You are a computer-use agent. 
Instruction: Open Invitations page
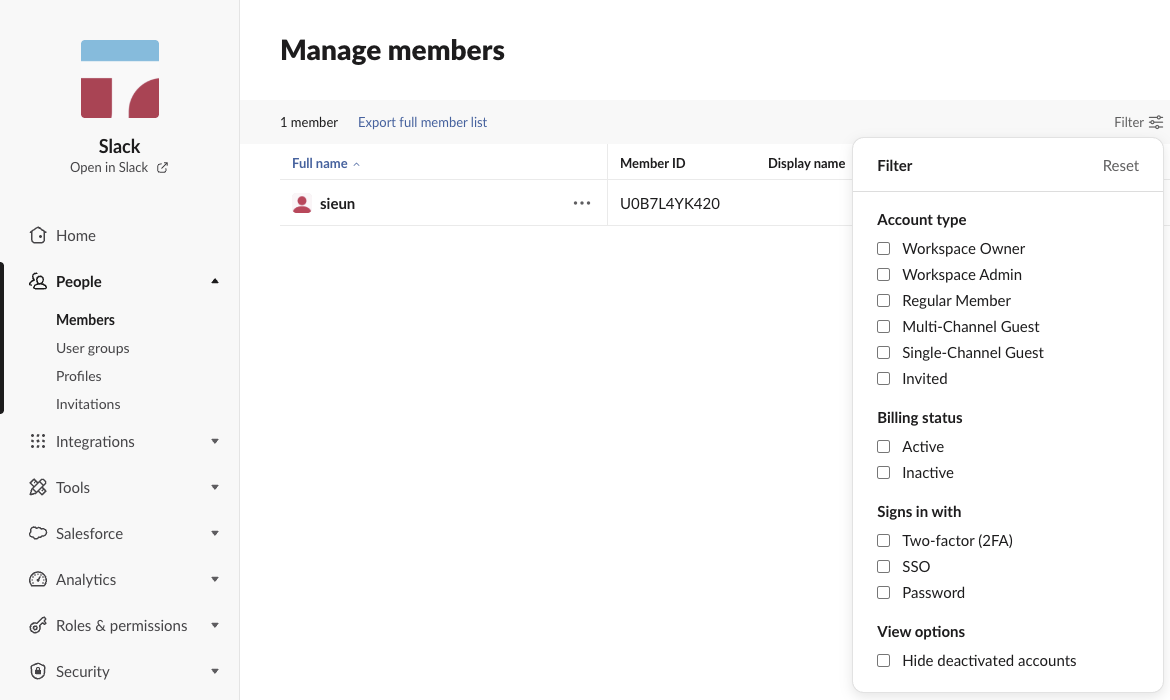tap(88, 404)
